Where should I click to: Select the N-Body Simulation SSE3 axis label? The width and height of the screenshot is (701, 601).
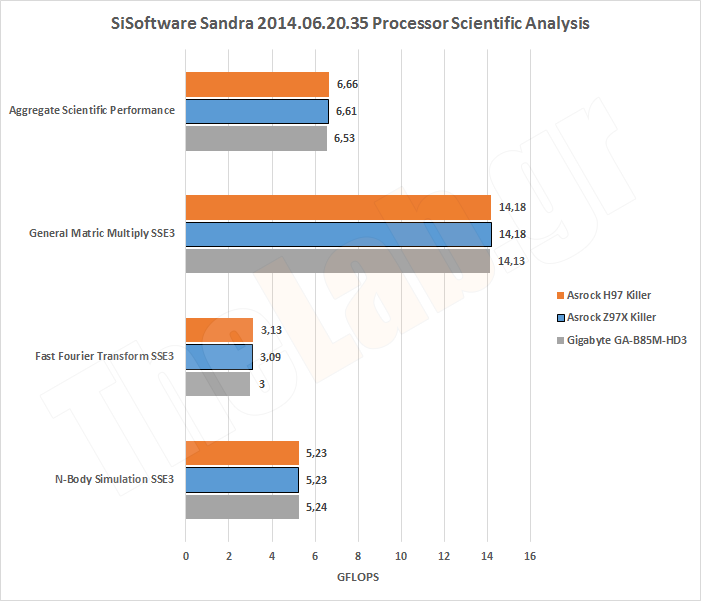point(114,480)
